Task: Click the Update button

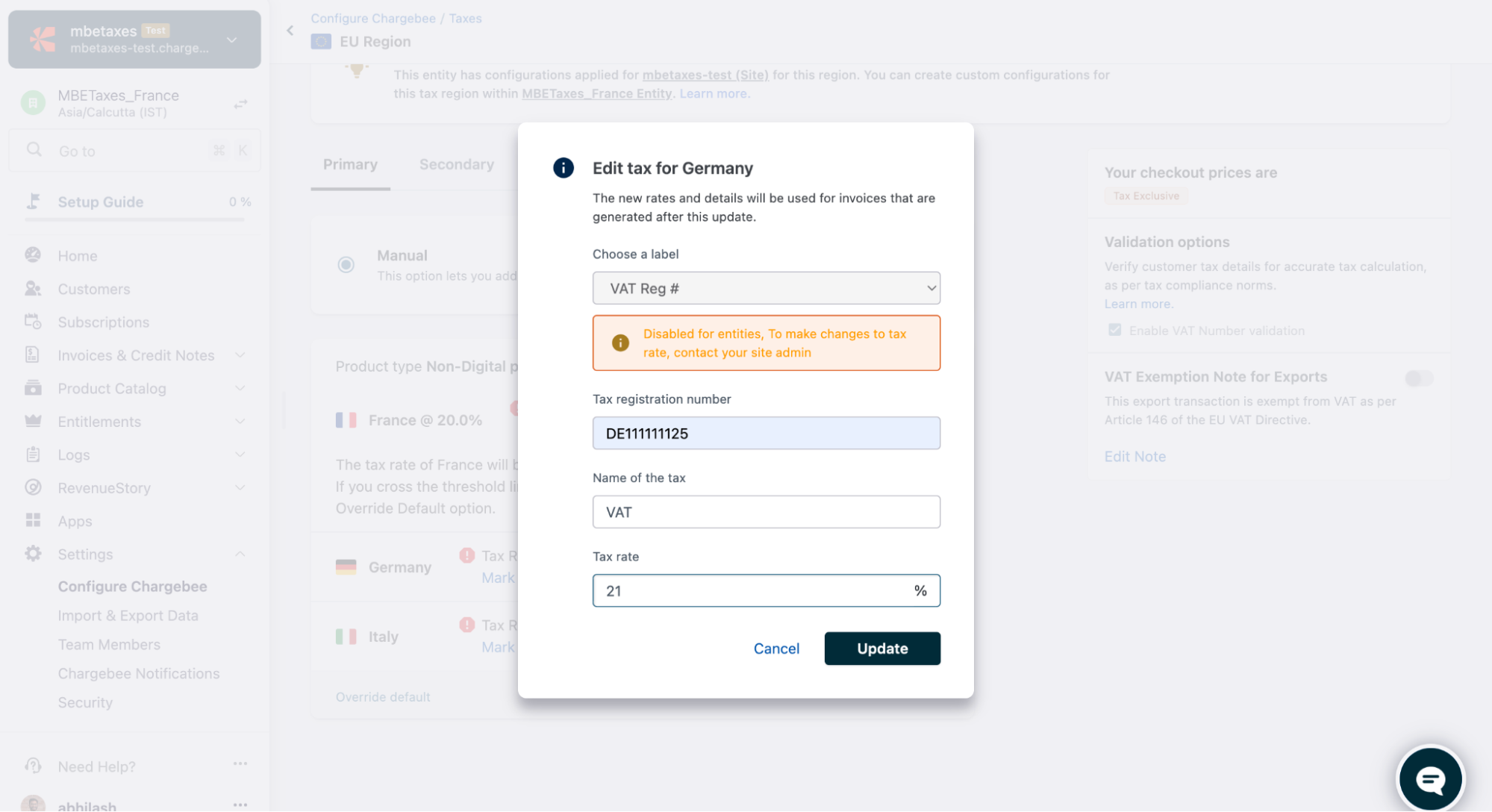Action: click(x=881, y=648)
